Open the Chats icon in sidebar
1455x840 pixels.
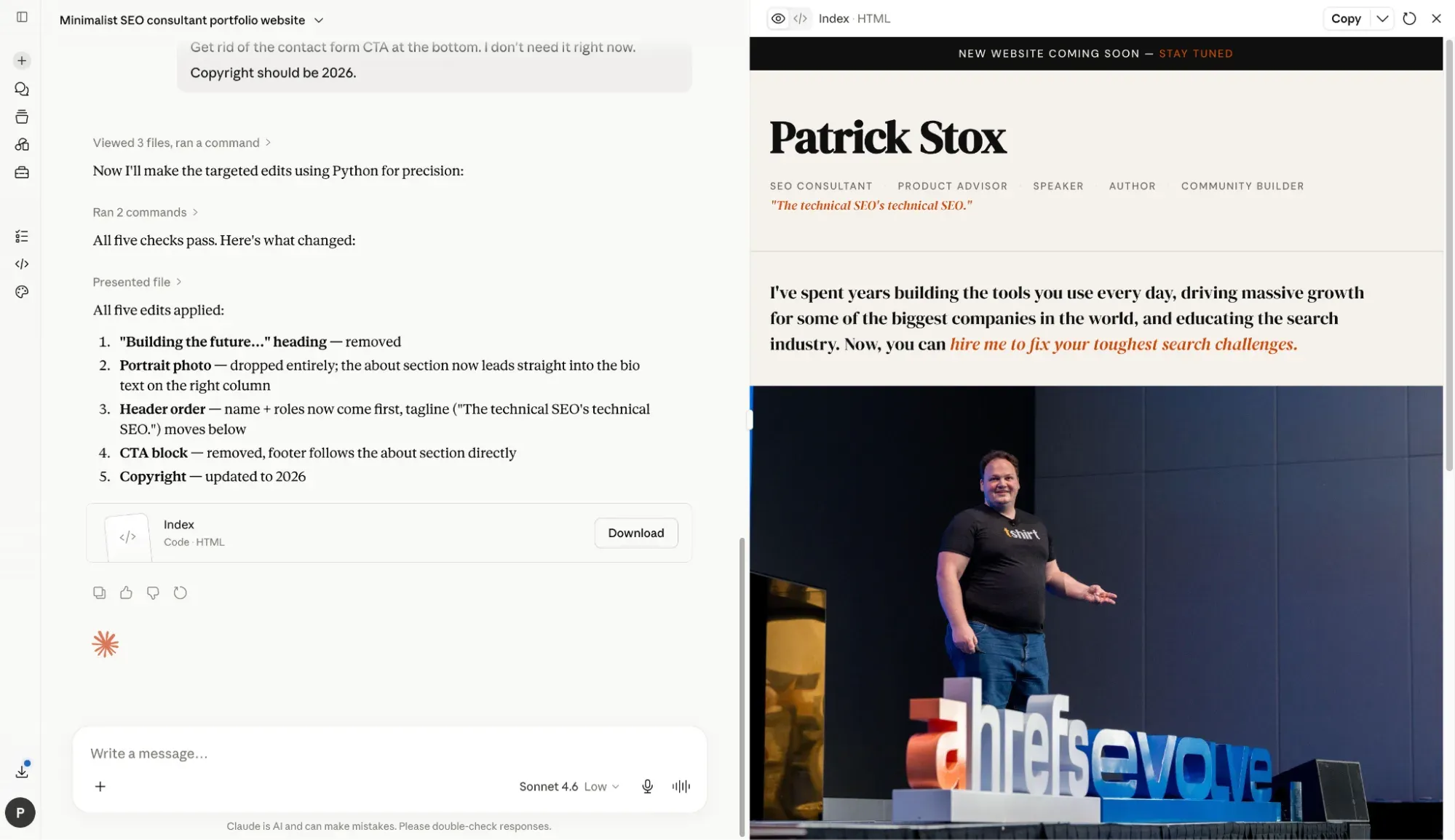(x=22, y=89)
